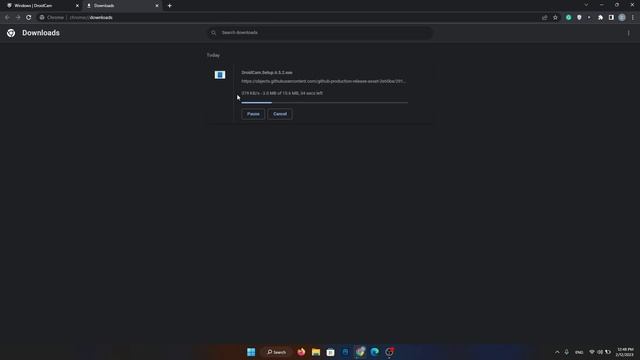Open the downloads page three-dot menu
The height and width of the screenshot is (360, 640).
click(x=629, y=33)
